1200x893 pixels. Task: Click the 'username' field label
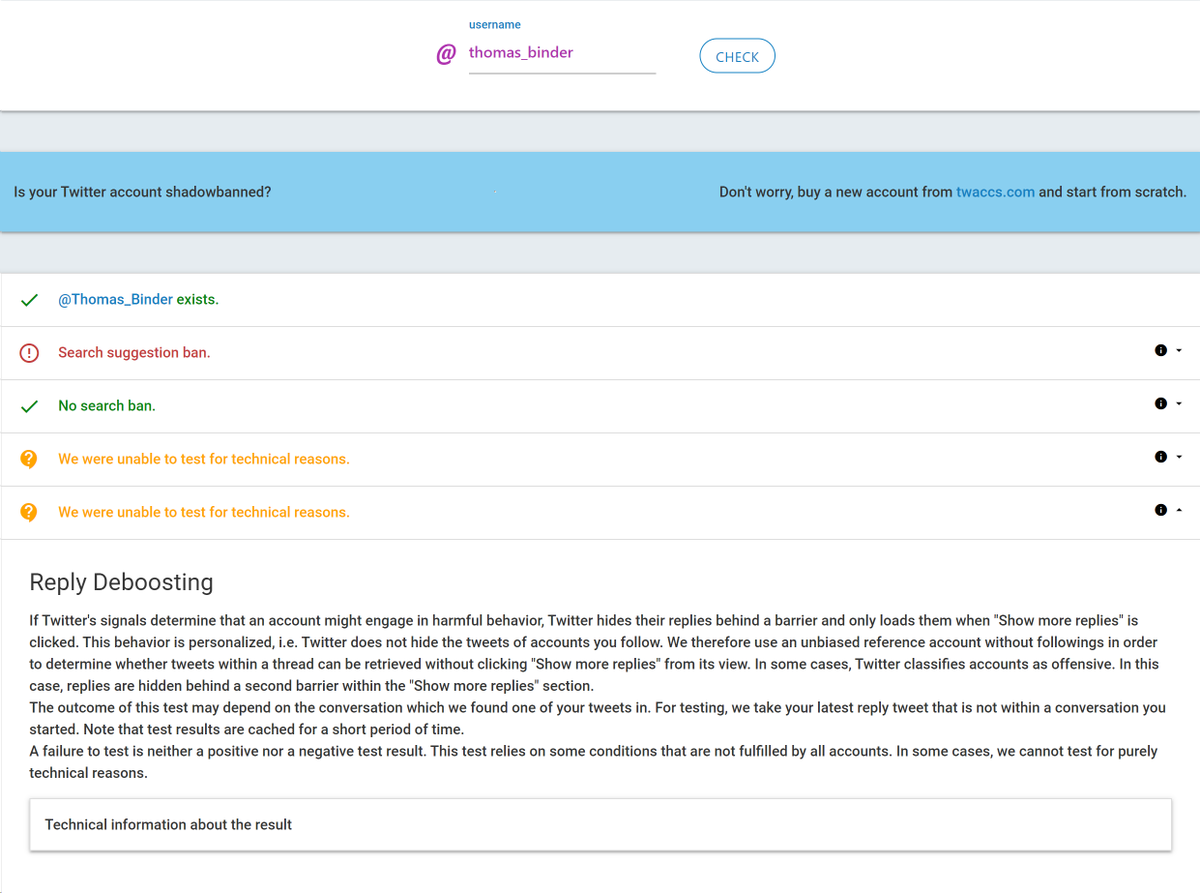click(x=495, y=24)
